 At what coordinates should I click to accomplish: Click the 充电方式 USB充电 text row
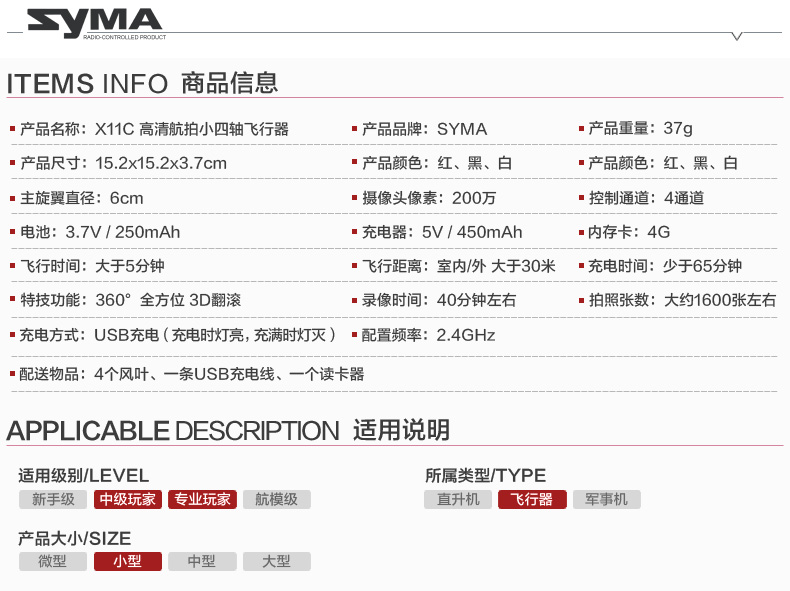click(x=178, y=335)
